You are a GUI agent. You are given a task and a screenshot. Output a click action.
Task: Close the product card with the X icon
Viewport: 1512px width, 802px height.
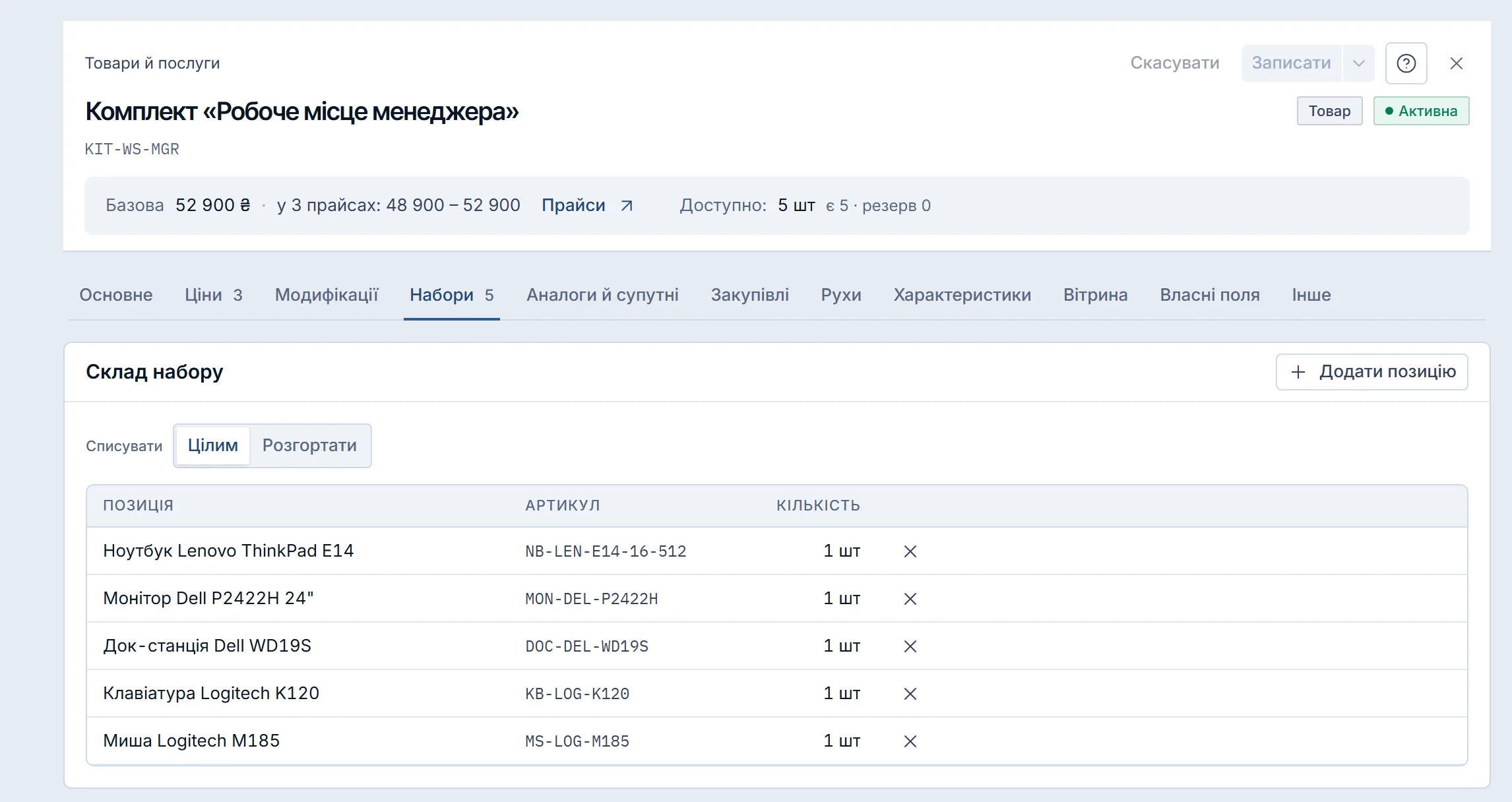[x=1457, y=63]
